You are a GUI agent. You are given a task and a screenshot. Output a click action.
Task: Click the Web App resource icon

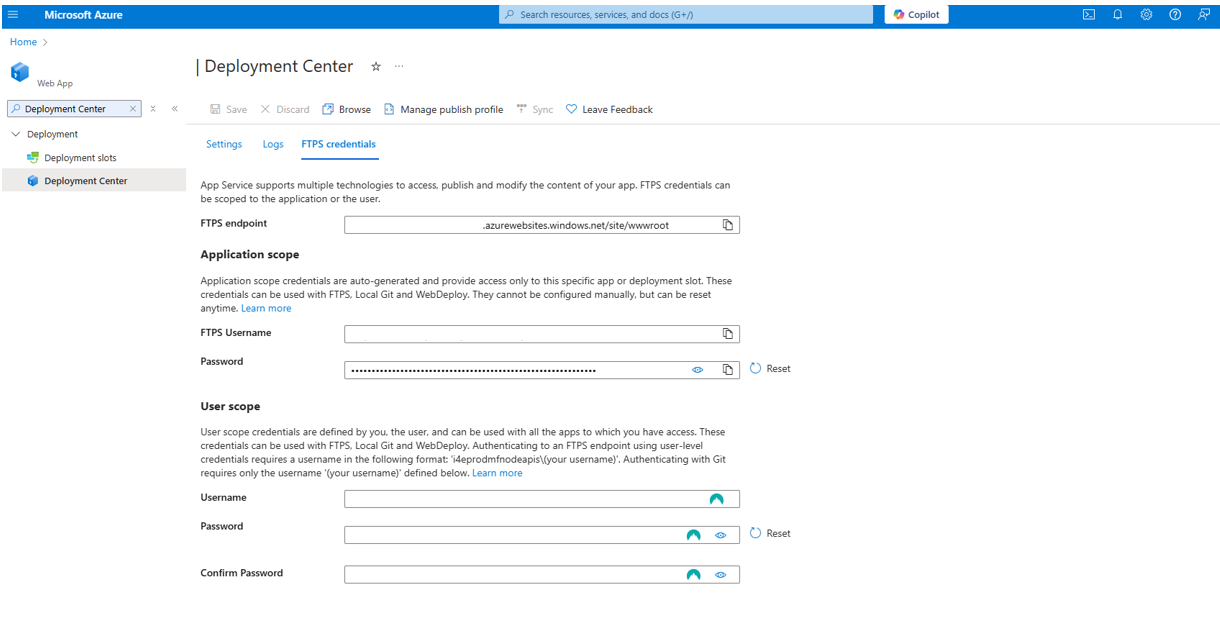pos(20,72)
